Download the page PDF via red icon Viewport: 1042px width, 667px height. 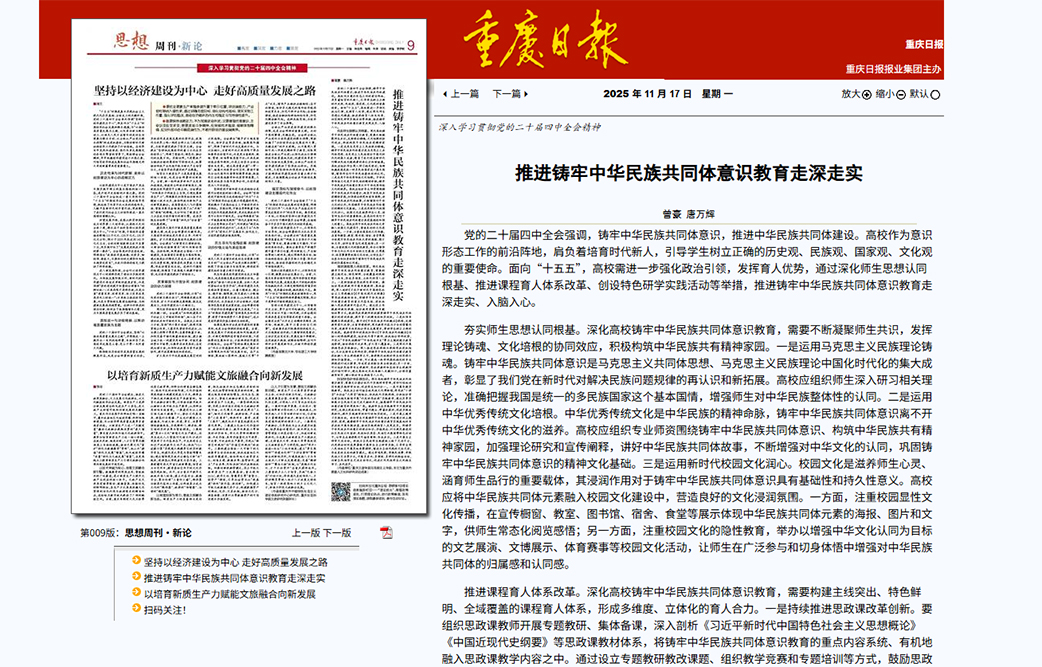point(386,532)
